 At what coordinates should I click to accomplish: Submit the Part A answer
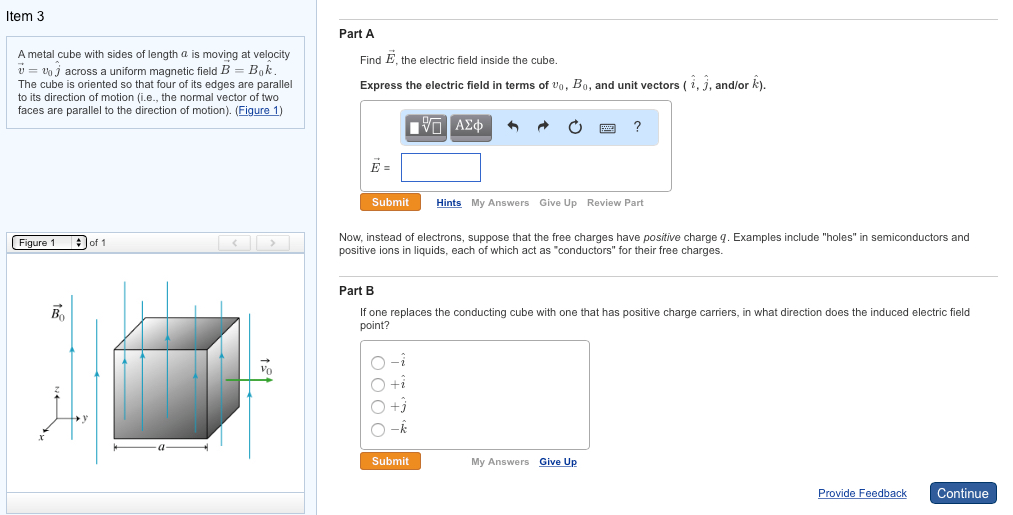390,202
